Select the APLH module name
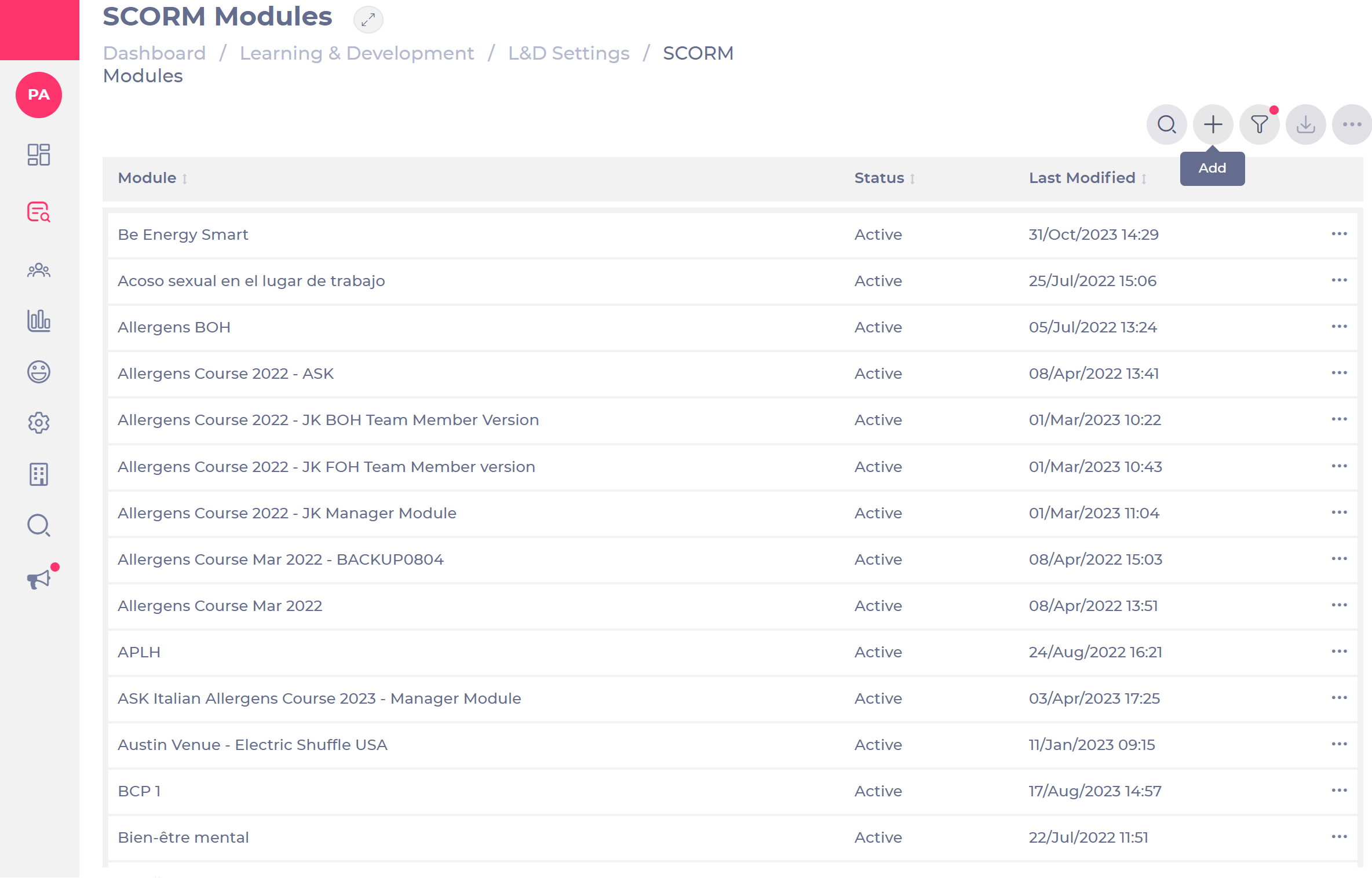 pyautogui.click(x=139, y=652)
